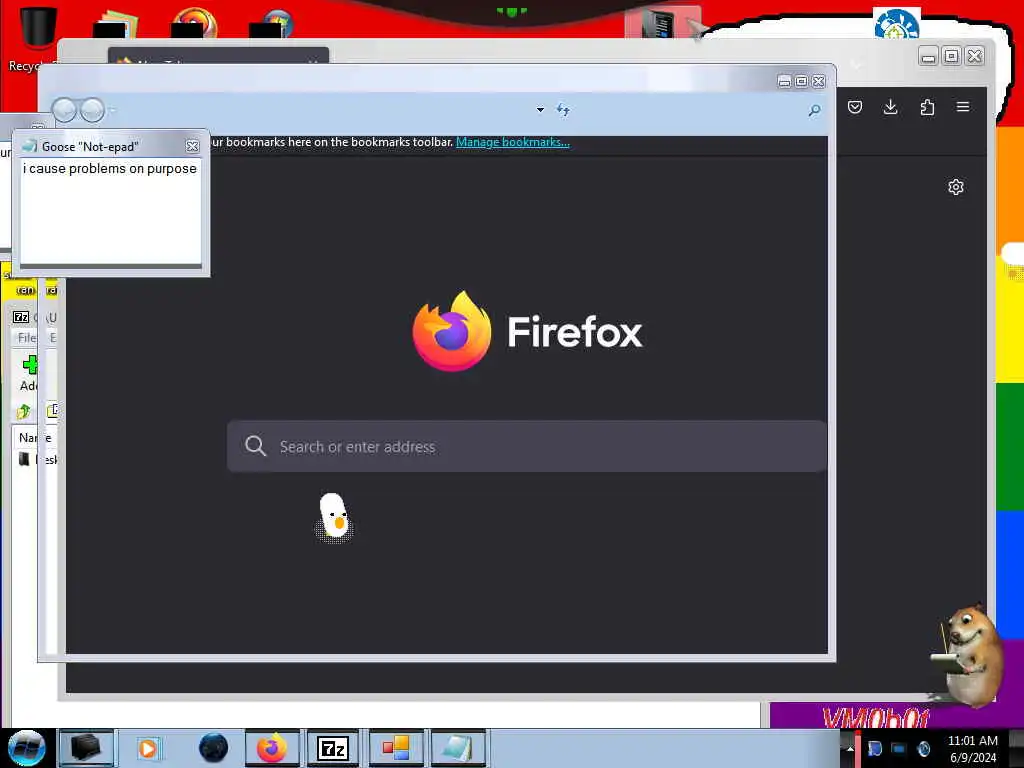Show hidden system tray icons arrow
Viewport: 1024px width, 768px height.
click(850, 748)
